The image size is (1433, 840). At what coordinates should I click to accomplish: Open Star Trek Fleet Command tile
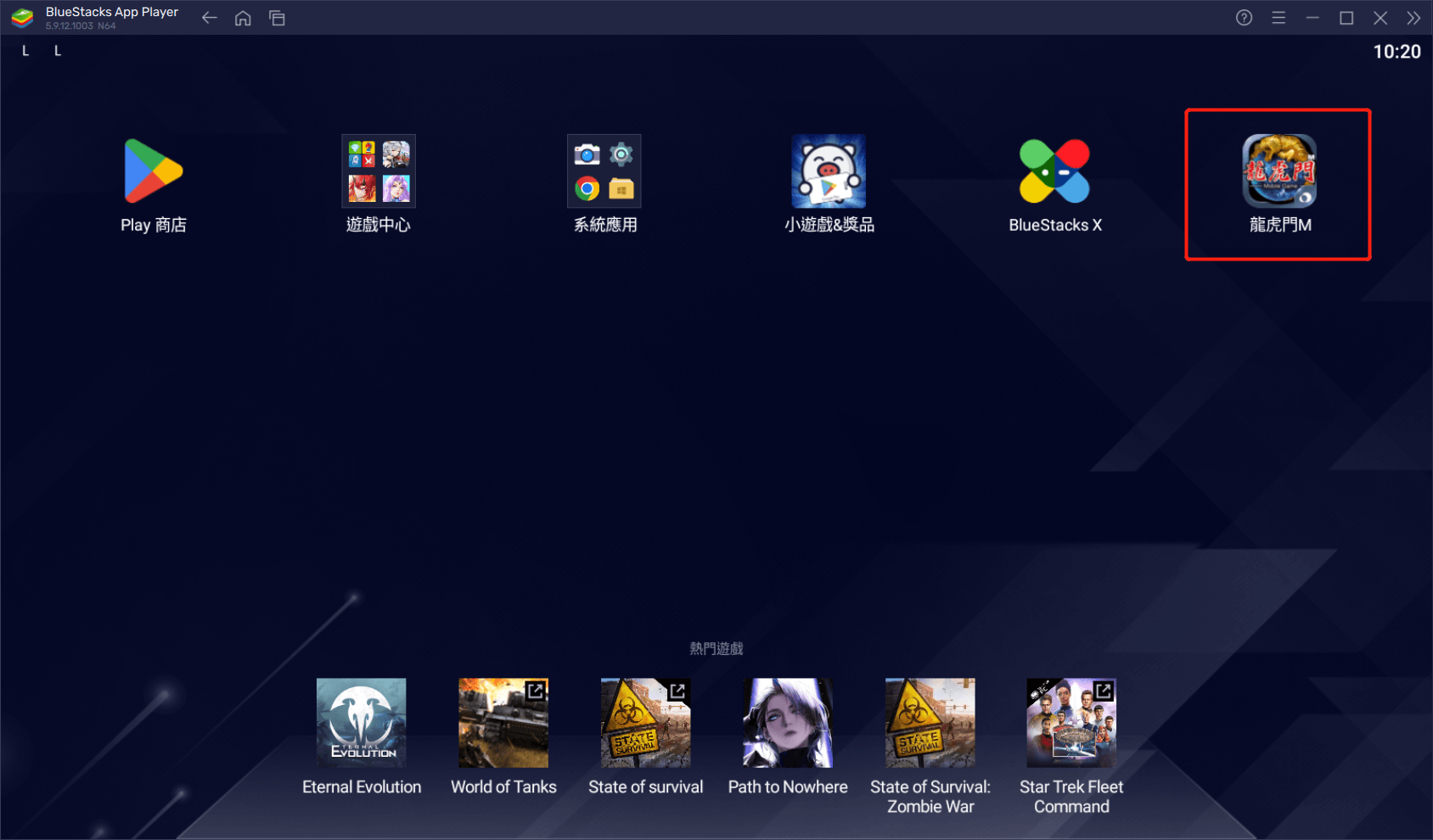tap(1071, 723)
